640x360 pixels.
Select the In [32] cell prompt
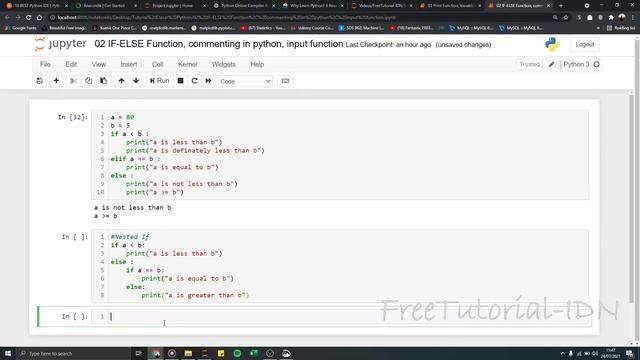pyautogui.click(x=73, y=117)
